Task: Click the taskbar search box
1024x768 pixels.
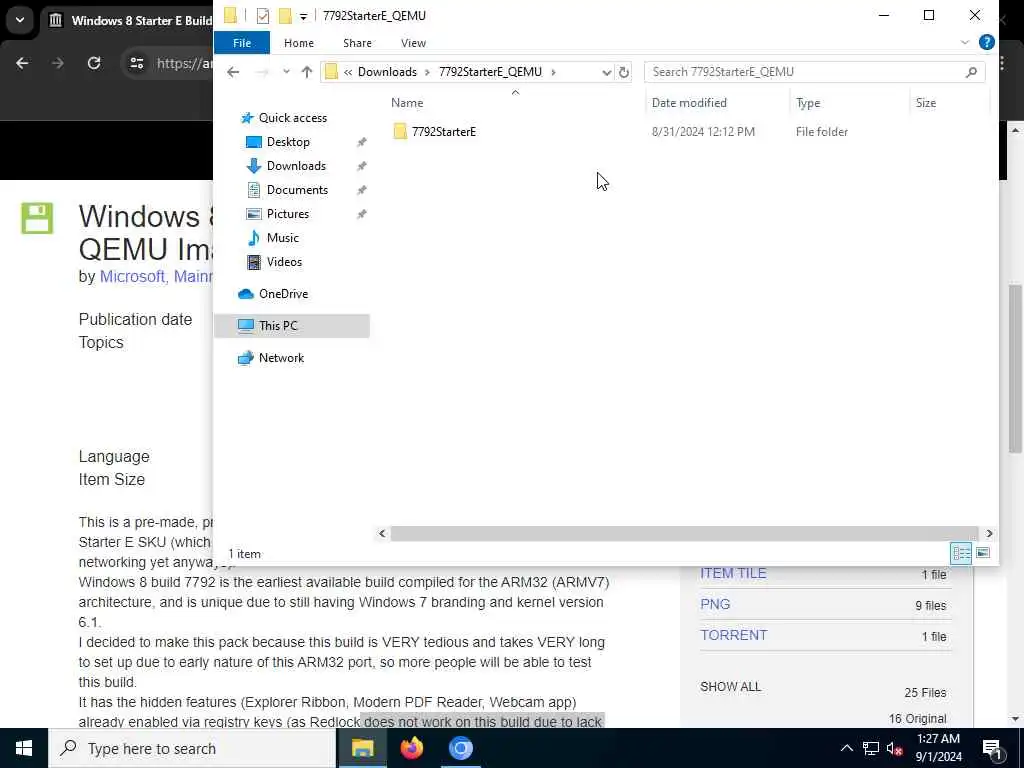Action: (x=192, y=748)
